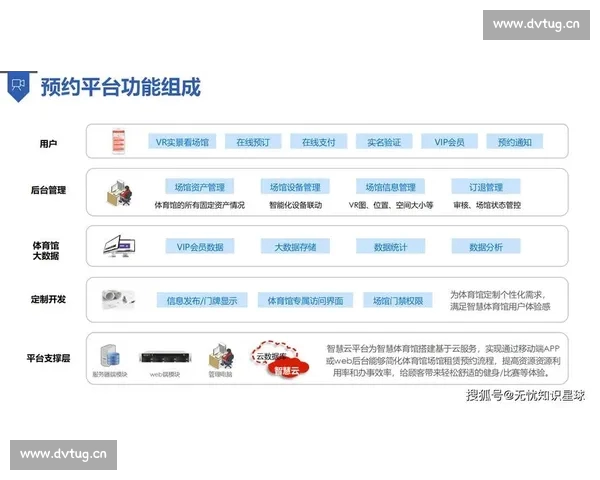This screenshot has height=480, width=600.
Task: Click the slide title 预约平台功能组成
Action: [121, 87]
